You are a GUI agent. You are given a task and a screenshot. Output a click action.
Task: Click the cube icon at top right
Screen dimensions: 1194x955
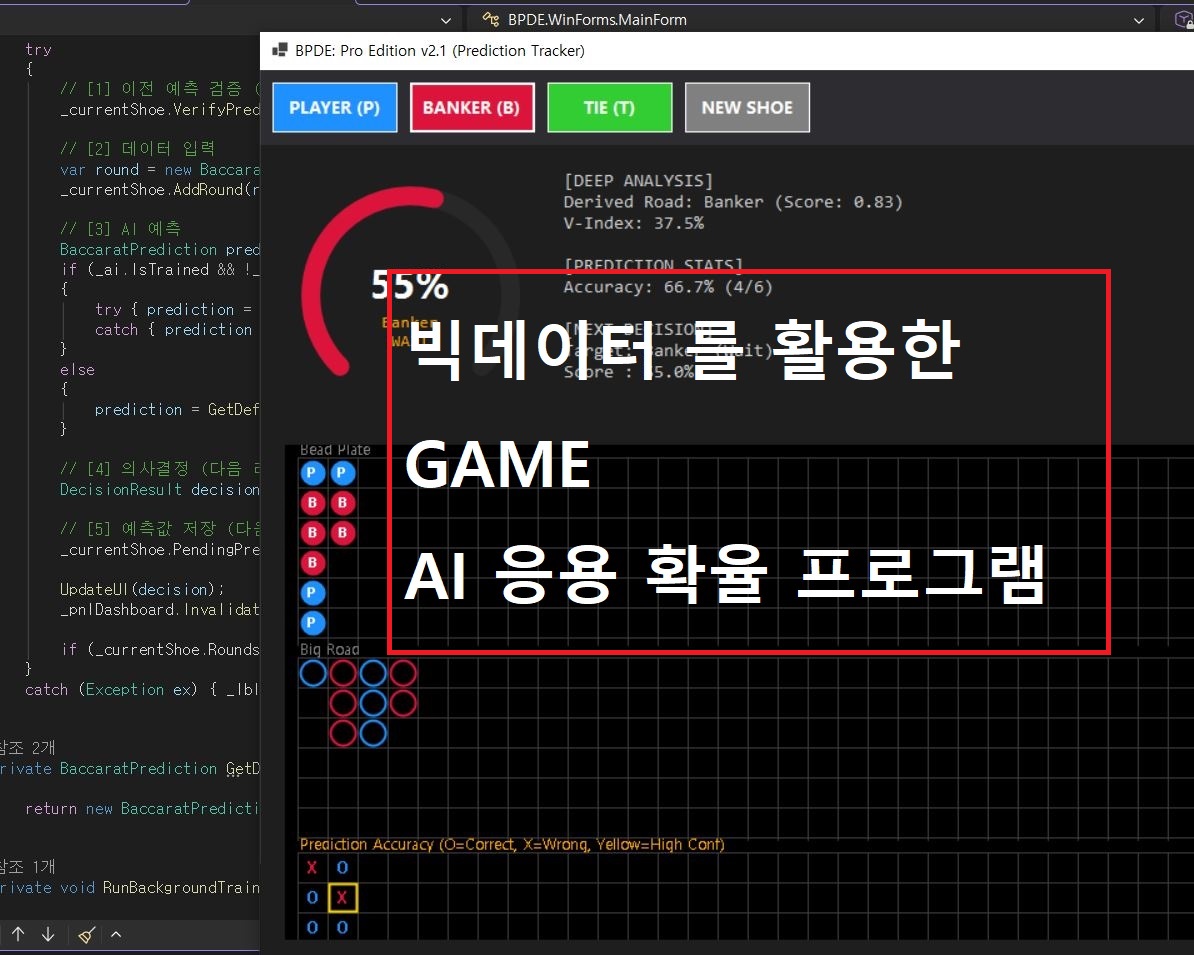tap(1181, 20)
